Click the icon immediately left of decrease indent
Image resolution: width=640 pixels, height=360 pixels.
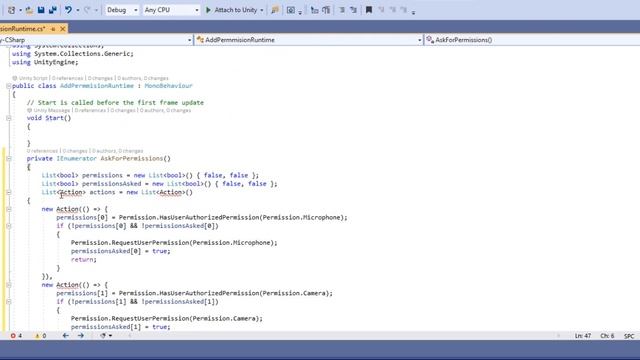[x=326, y=10]
